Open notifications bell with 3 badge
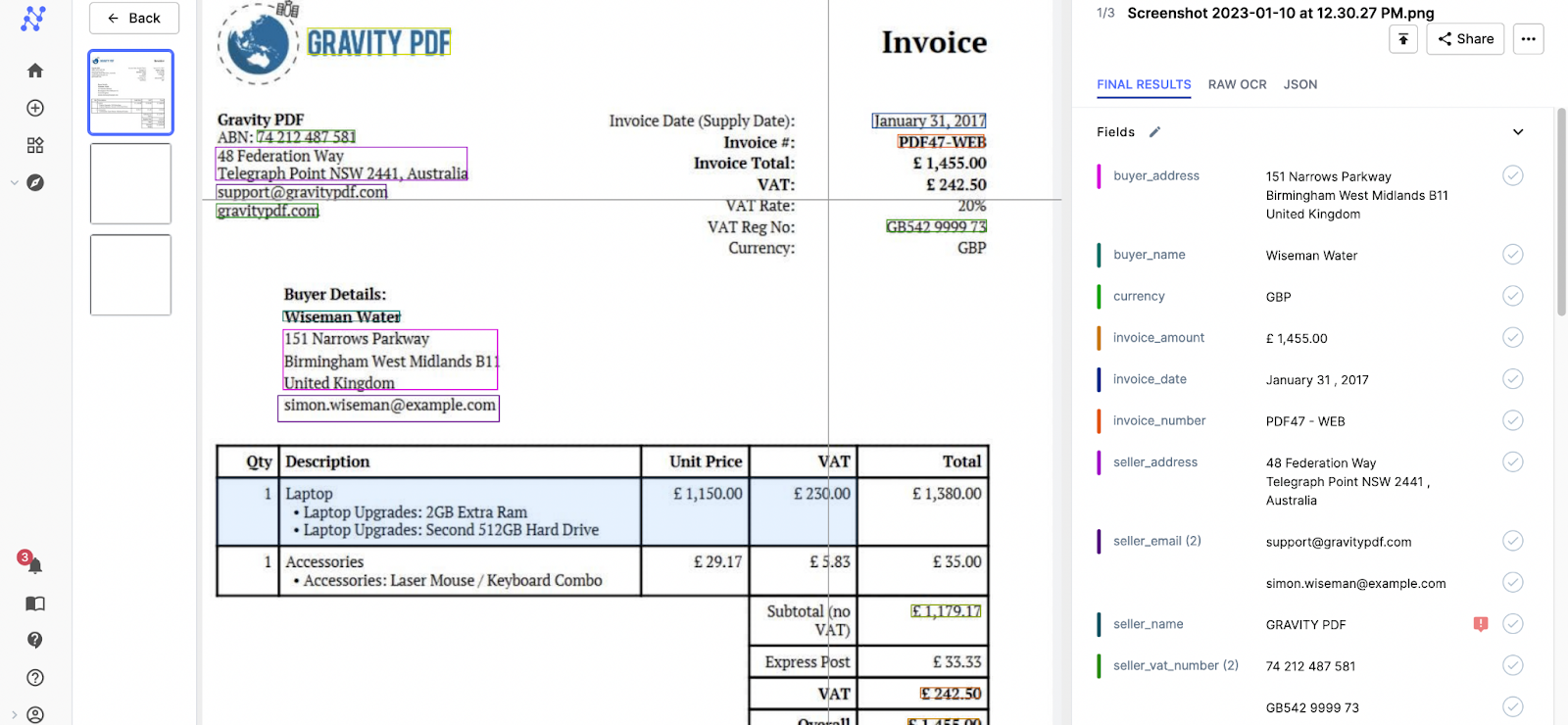The width and height of the screenshot is (1568, 725). pos(31,562)
